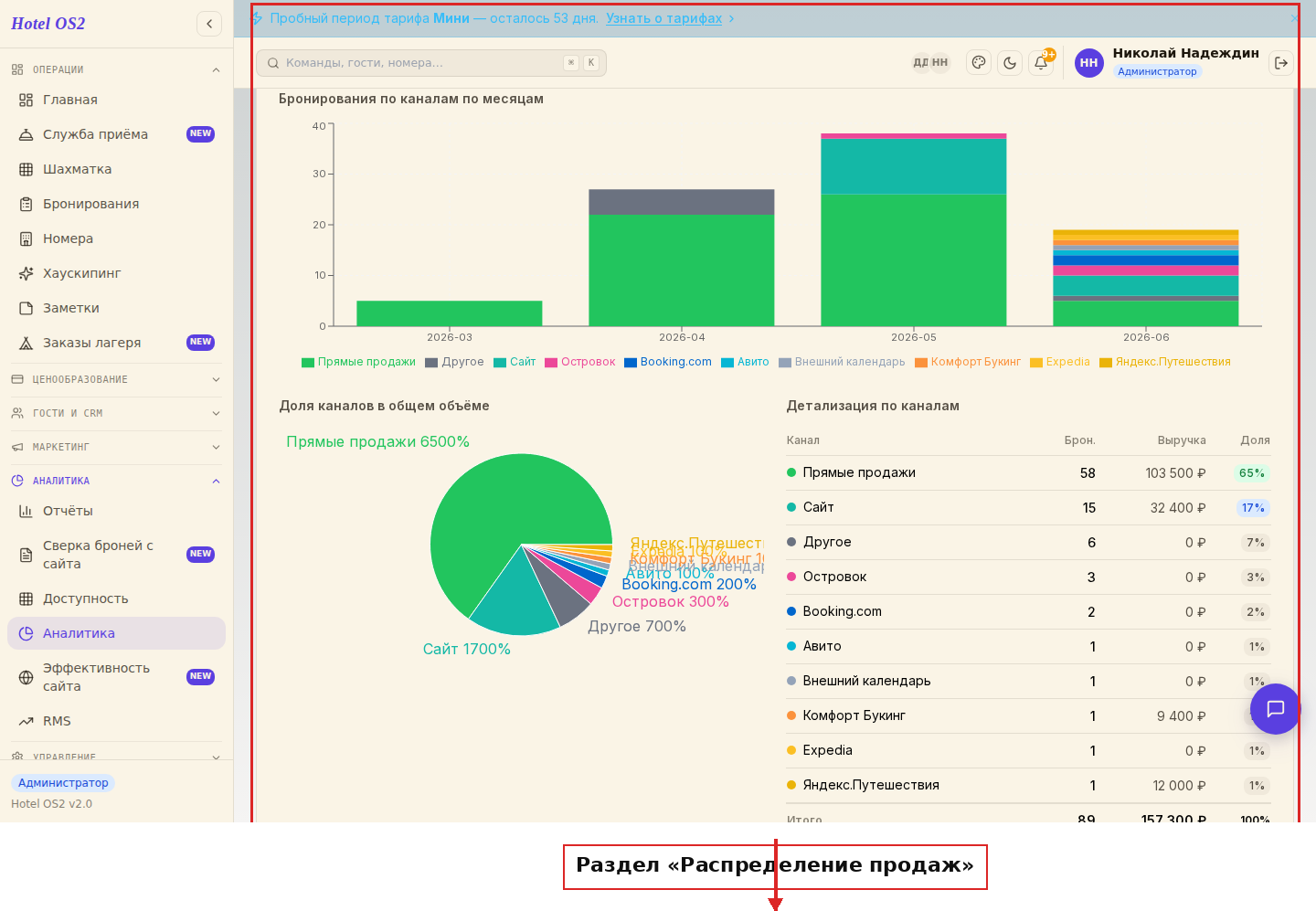
Task: Click the Отчёты bar chart icon
Action: [26, 511]
